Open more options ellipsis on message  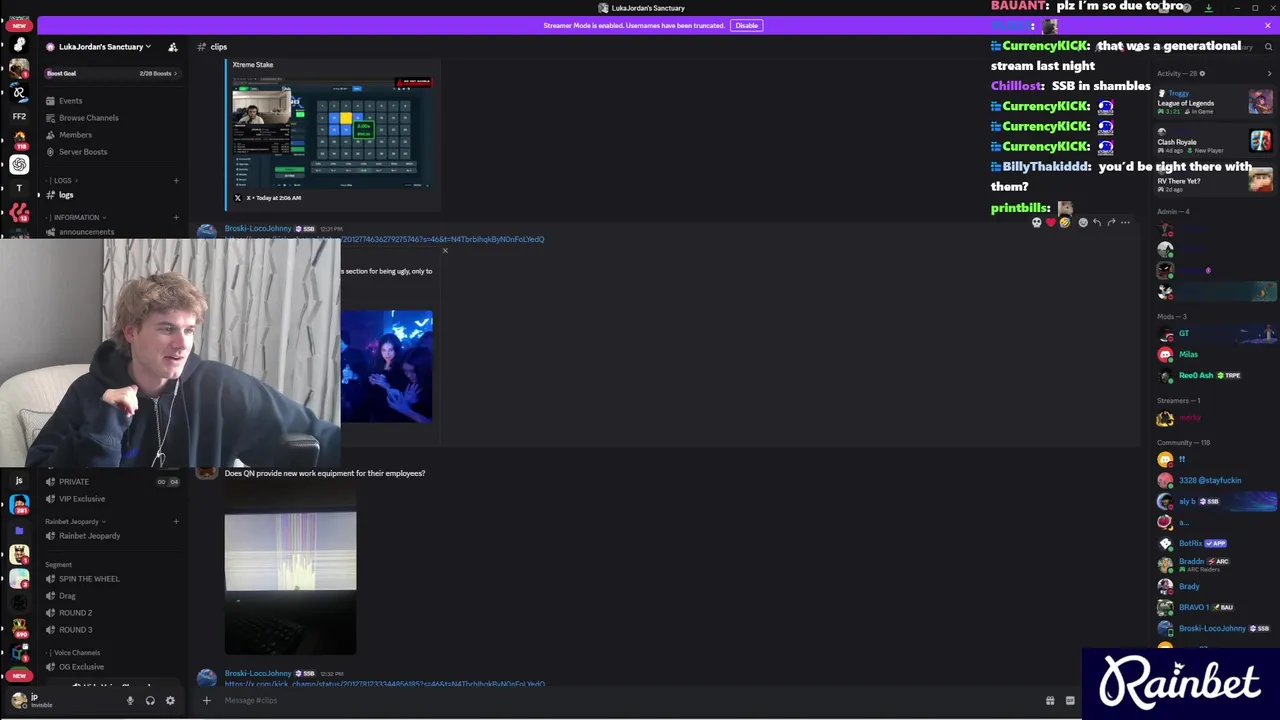[x=1125, y=222]
